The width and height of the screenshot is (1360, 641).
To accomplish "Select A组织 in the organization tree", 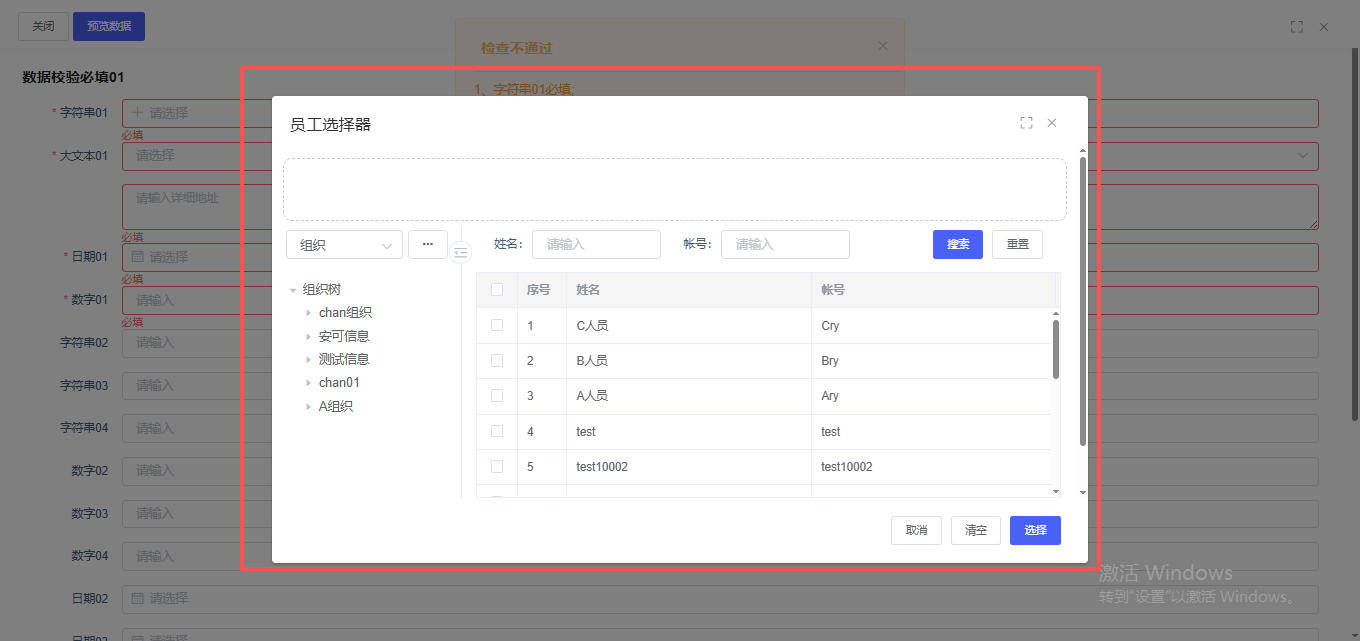I will coord(335,407).
